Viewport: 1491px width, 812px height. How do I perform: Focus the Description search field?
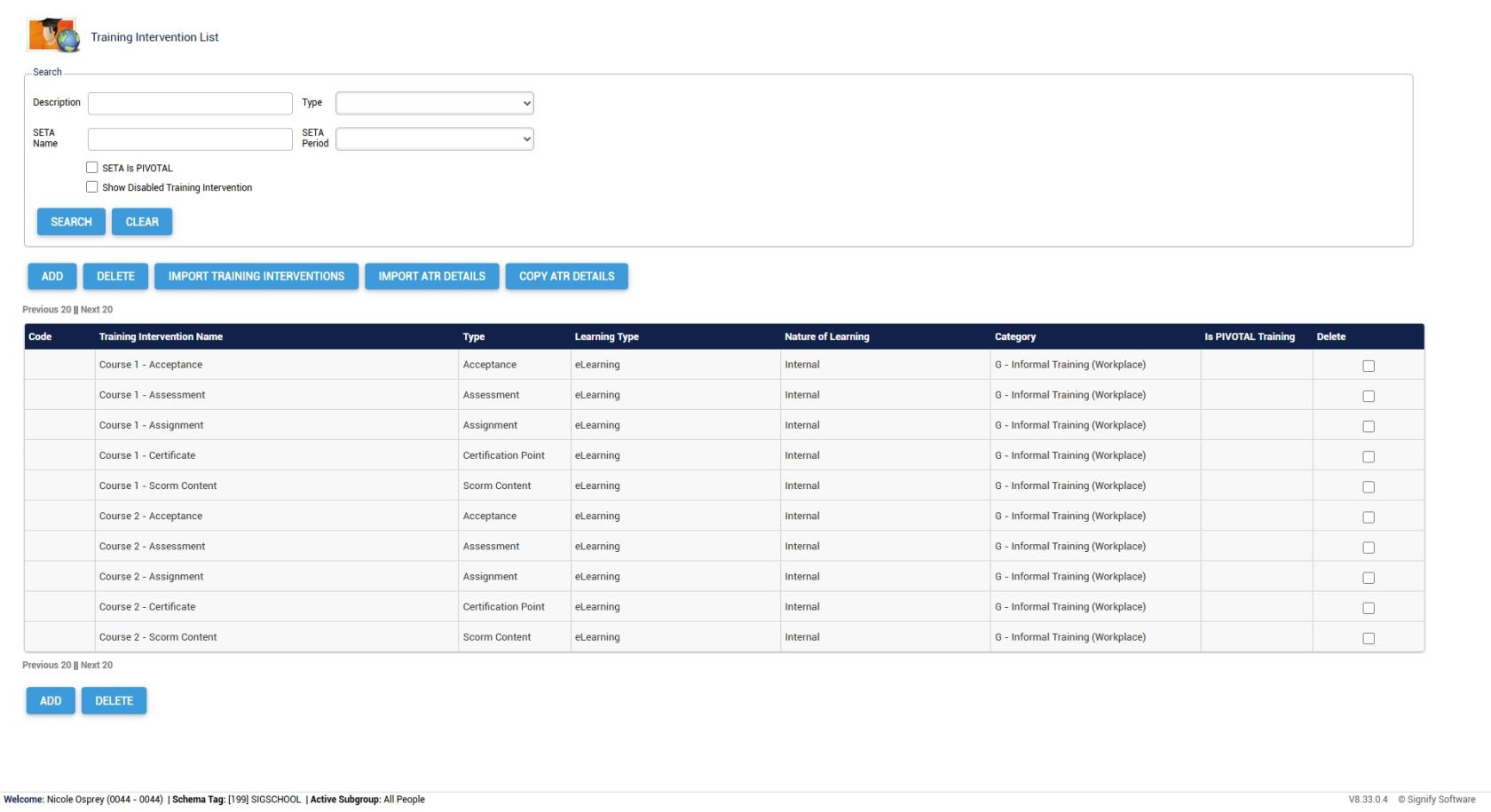[190, 103]
